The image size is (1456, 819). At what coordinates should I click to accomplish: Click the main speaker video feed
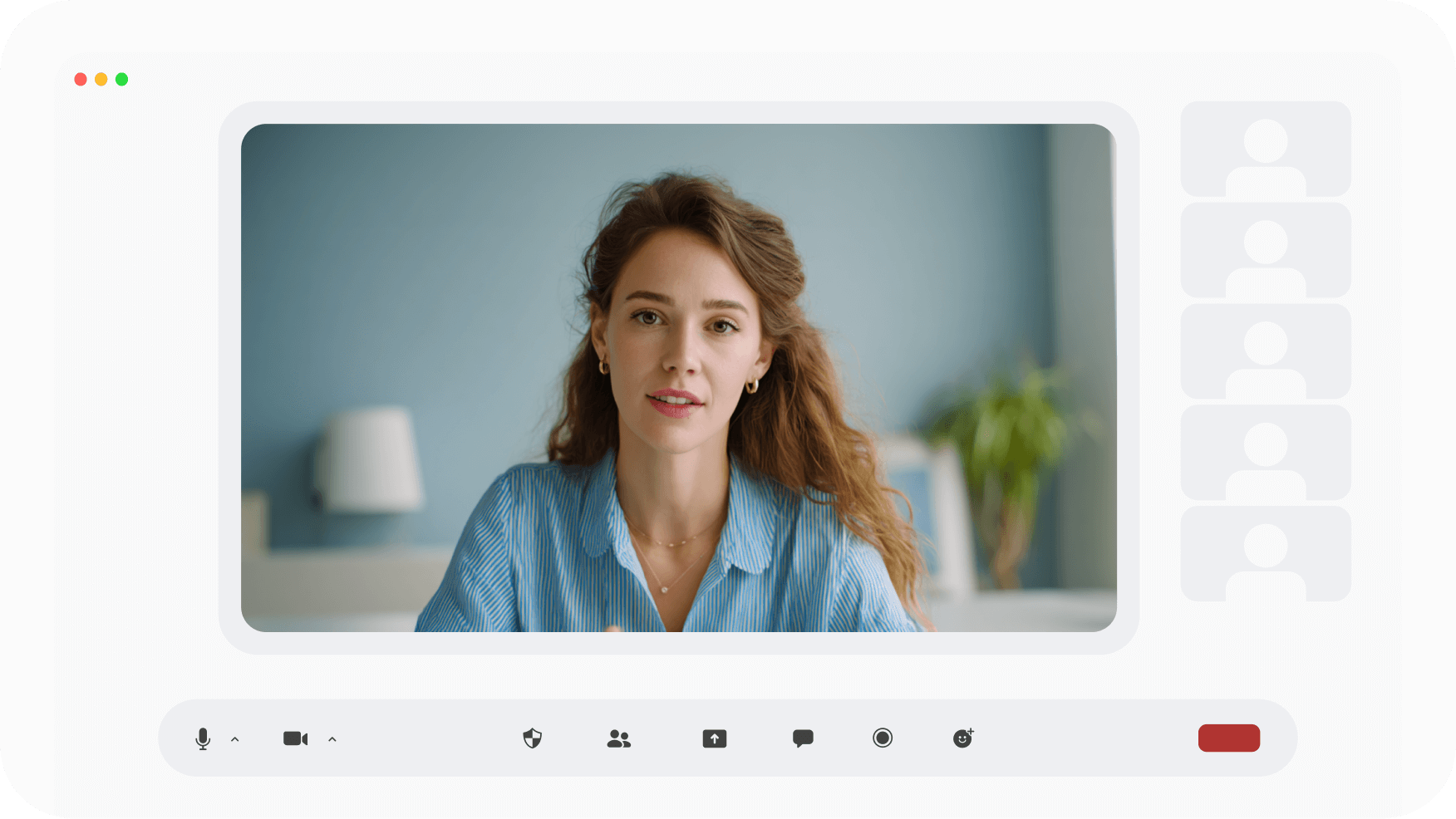678,378
